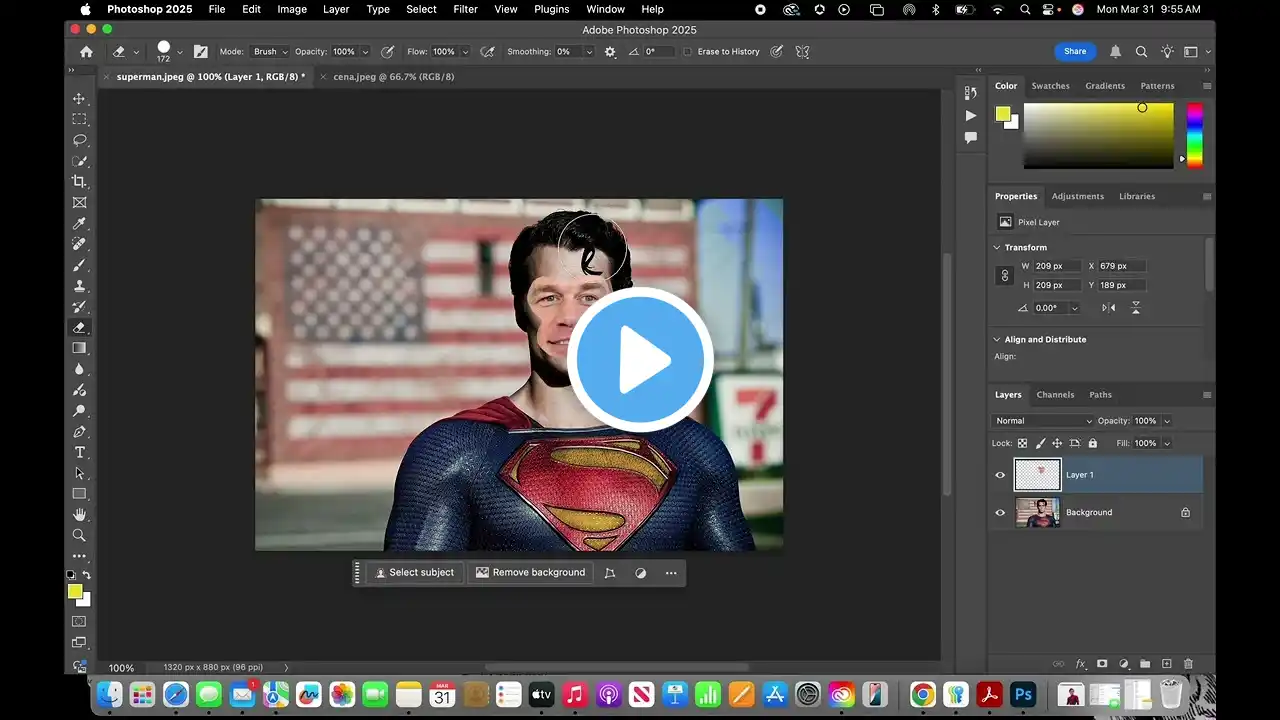Click the Remove background button

(530, 573)
